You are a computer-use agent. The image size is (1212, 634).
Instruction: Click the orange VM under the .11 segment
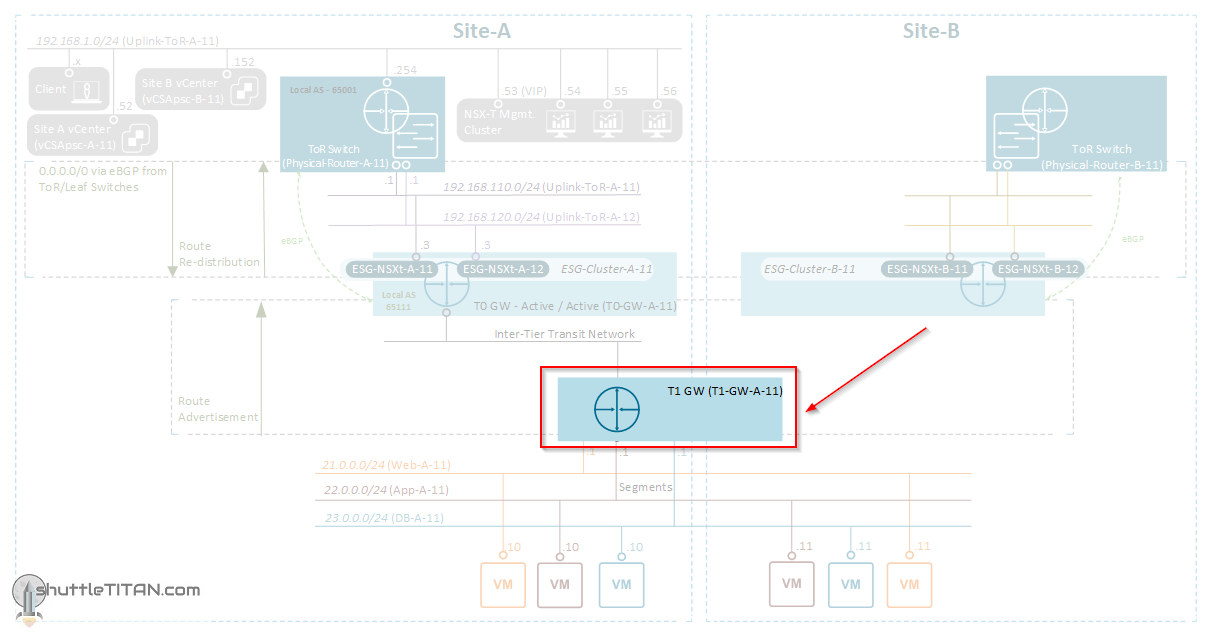[909, 585]
